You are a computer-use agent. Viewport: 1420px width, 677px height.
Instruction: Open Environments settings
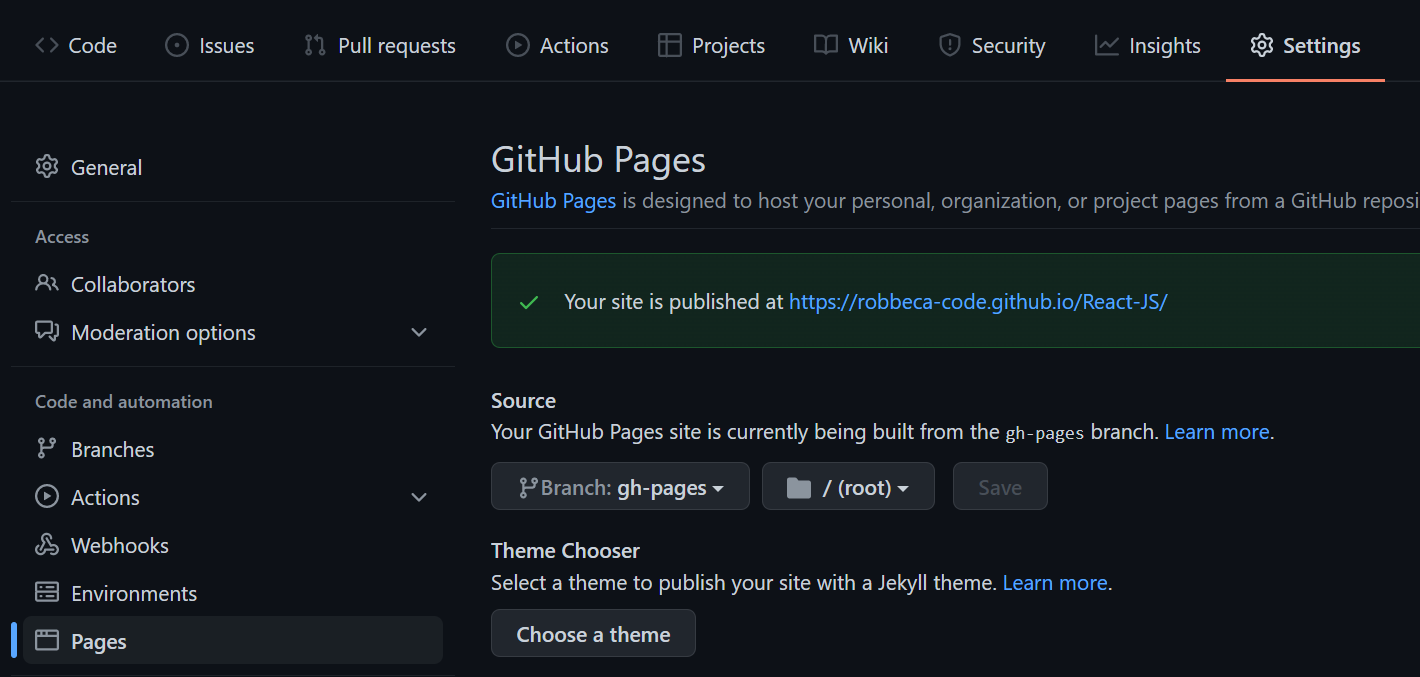point(233,593)
